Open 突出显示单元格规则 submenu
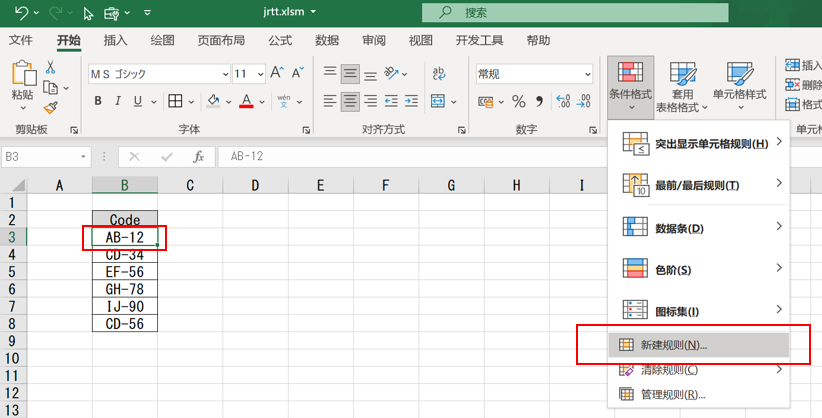This screenshot has width=822, height=418. pos(698,143)
